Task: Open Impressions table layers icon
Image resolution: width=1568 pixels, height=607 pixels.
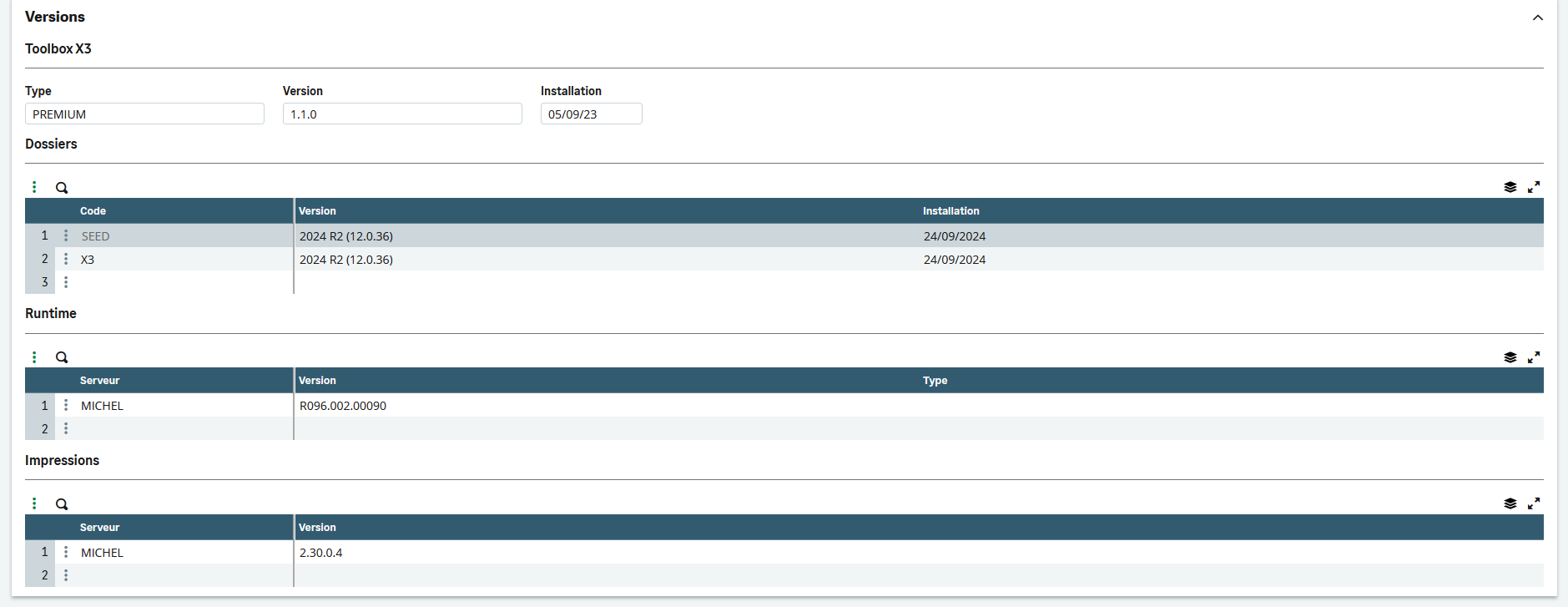Action: (1510, 503)
